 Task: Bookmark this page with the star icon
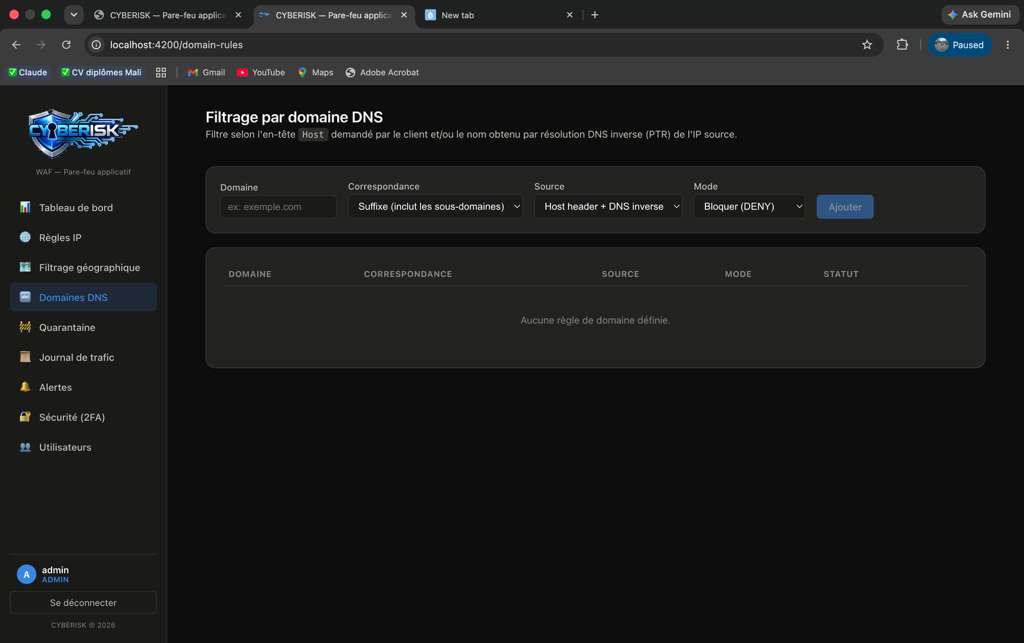867,45
